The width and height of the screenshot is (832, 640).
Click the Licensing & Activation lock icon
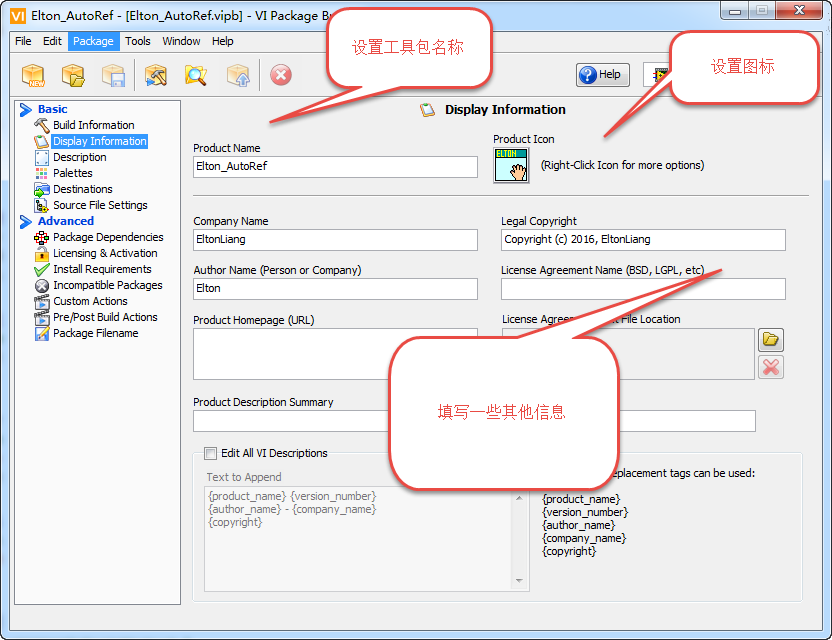pos(41,254)
